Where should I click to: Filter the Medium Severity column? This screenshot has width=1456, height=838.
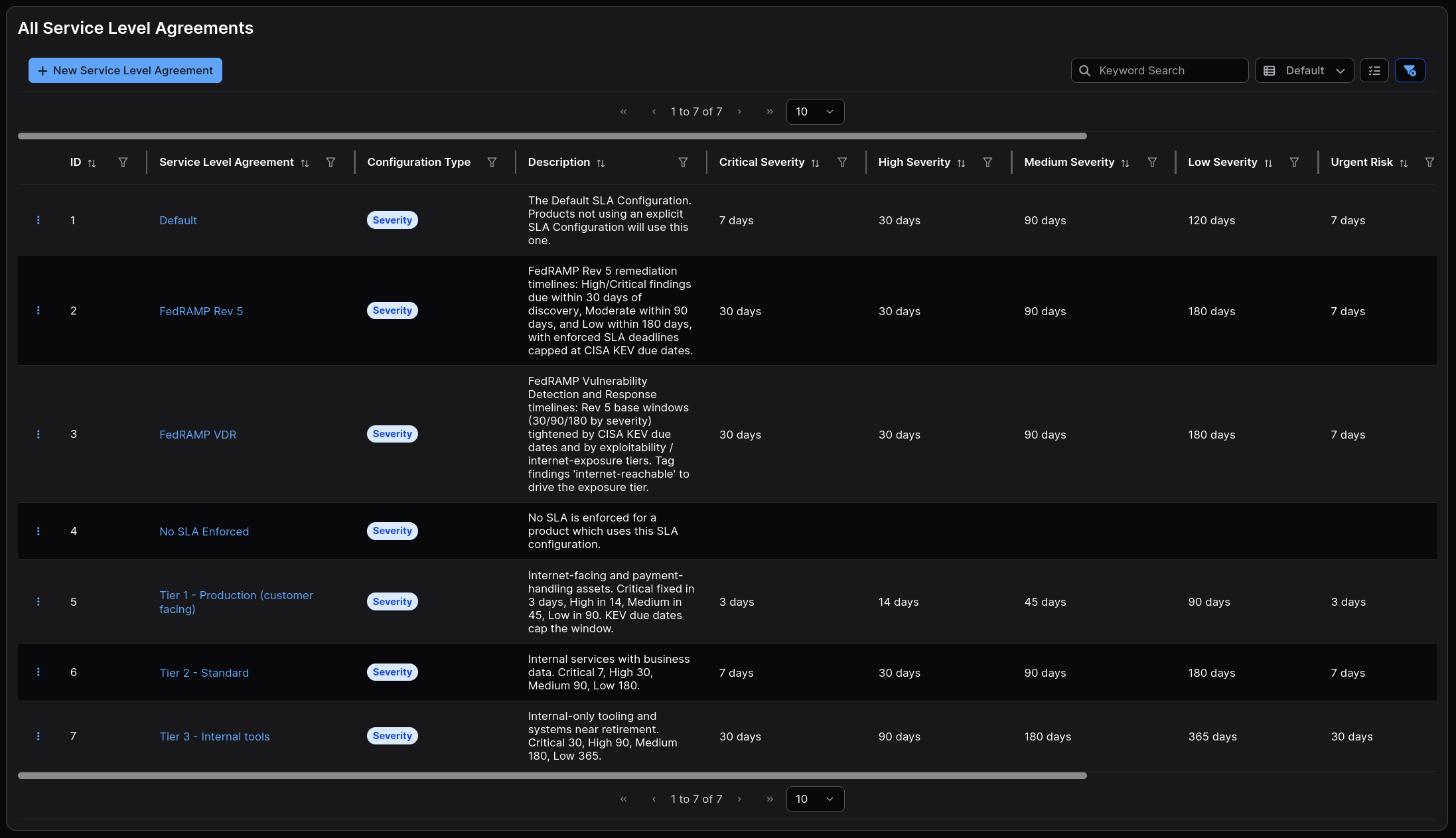point(1152,163)
